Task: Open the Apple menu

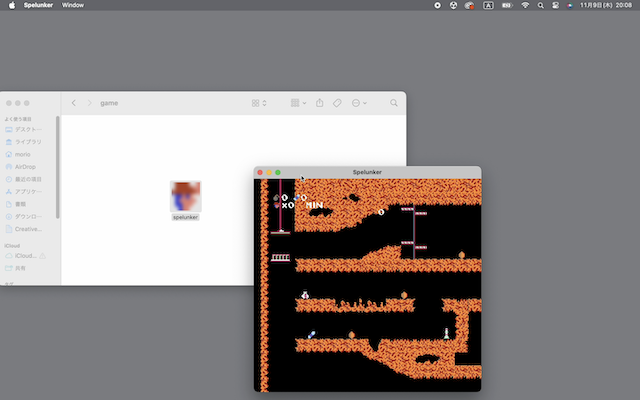Action: click(12, 5)
